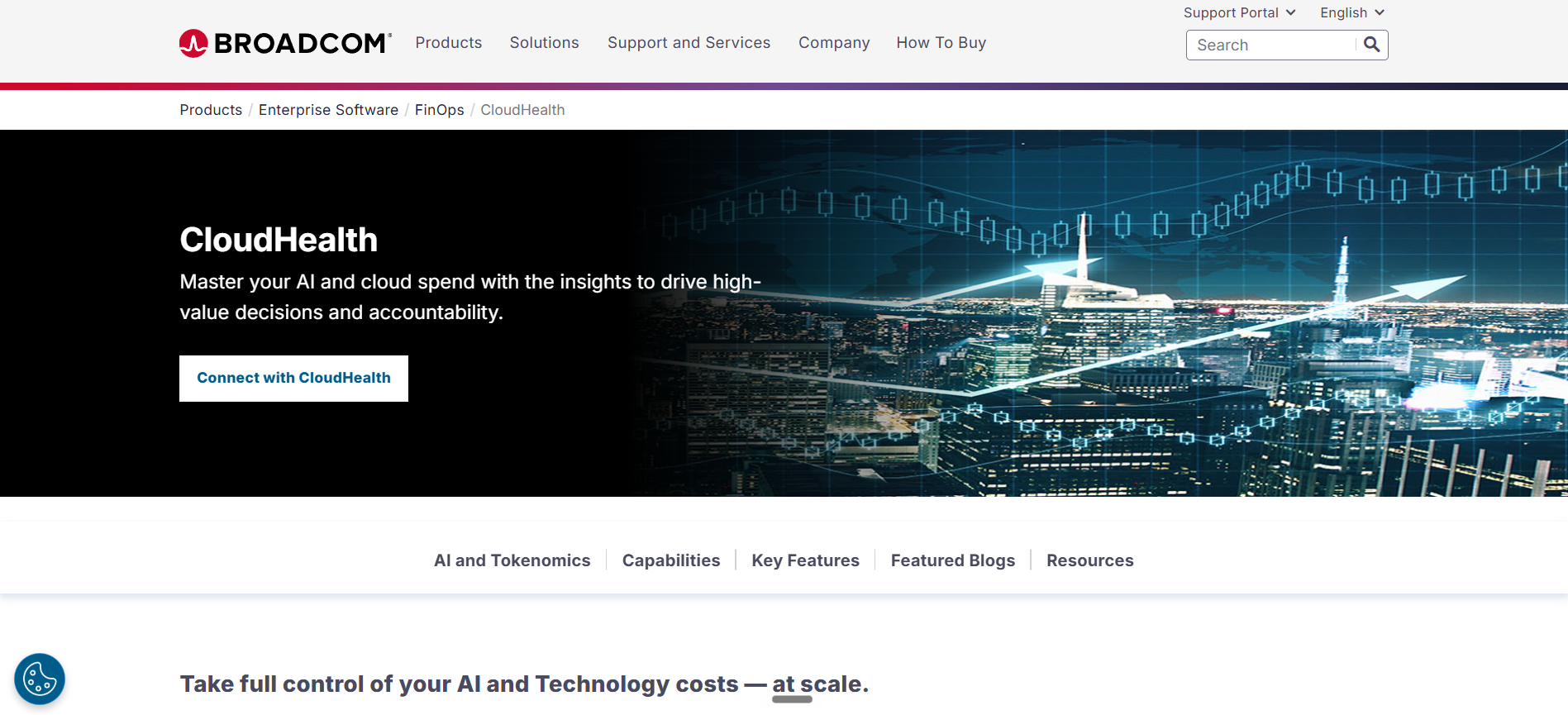Go to Enterprise Software breadcrumb
Screen dimensions: 1568x715
click(x=328, y=110)
